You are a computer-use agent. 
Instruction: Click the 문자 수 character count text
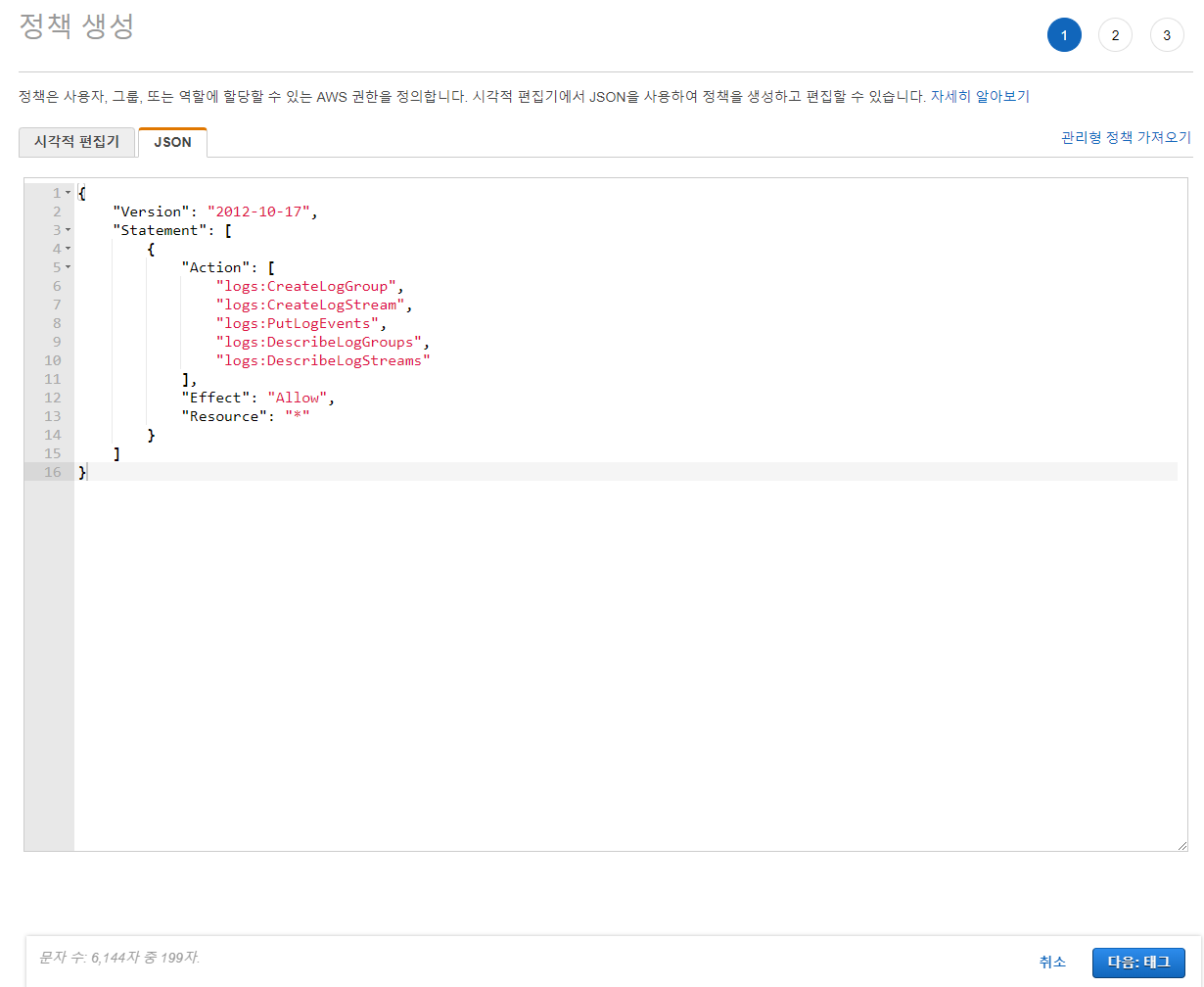(119, 957)
